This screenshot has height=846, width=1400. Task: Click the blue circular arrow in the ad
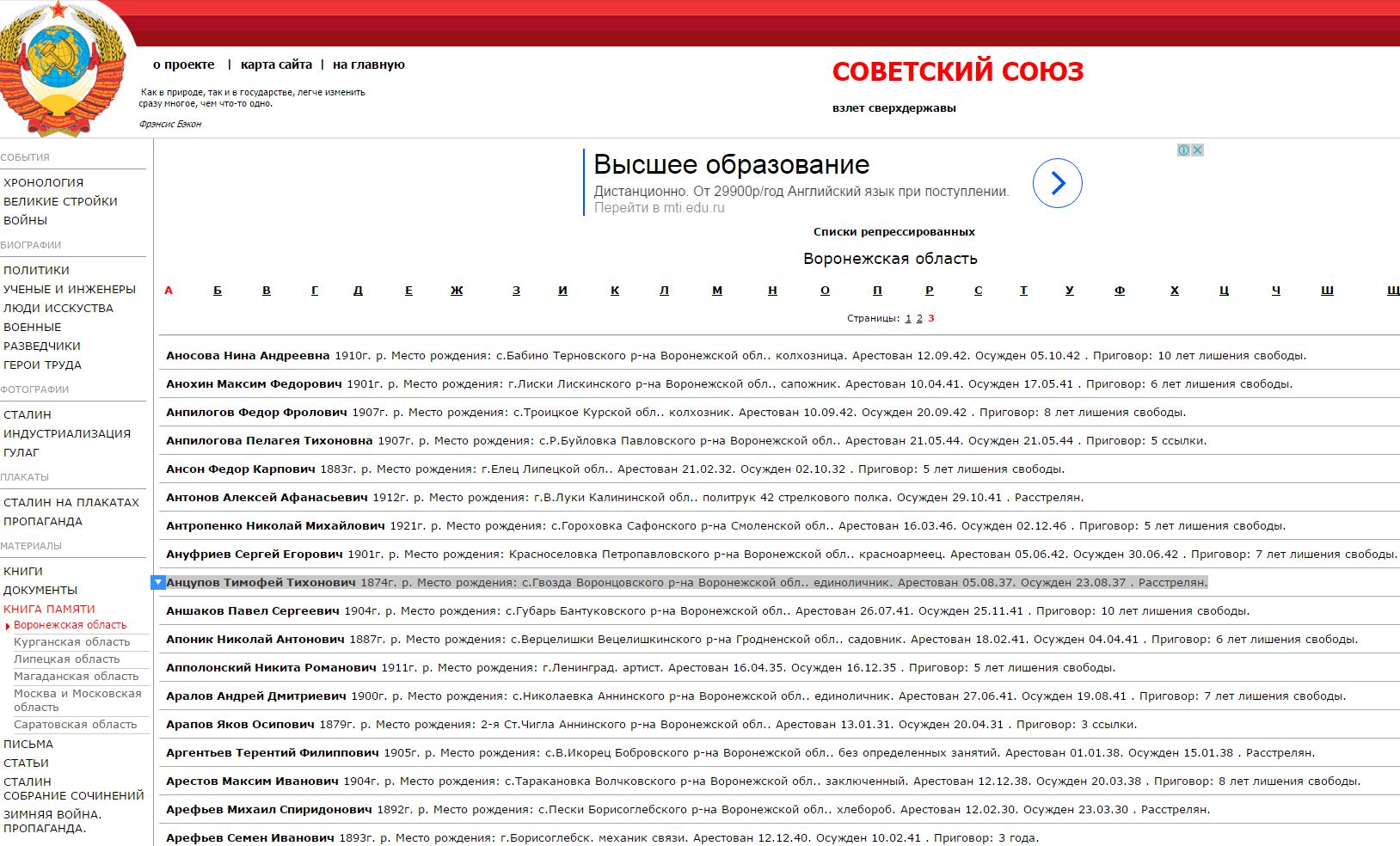pos(1057,183)
